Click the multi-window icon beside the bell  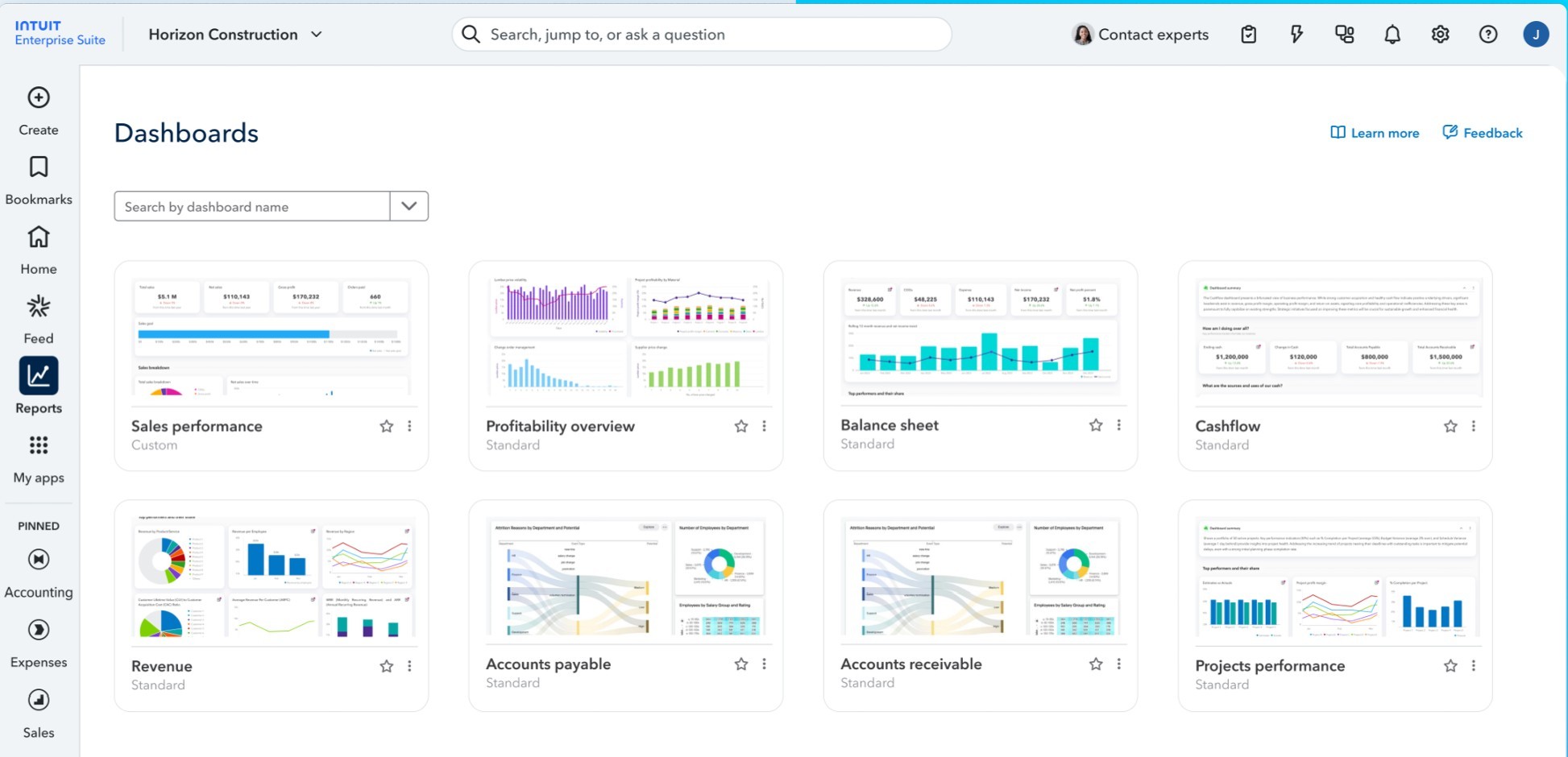tap(1345, 35)
